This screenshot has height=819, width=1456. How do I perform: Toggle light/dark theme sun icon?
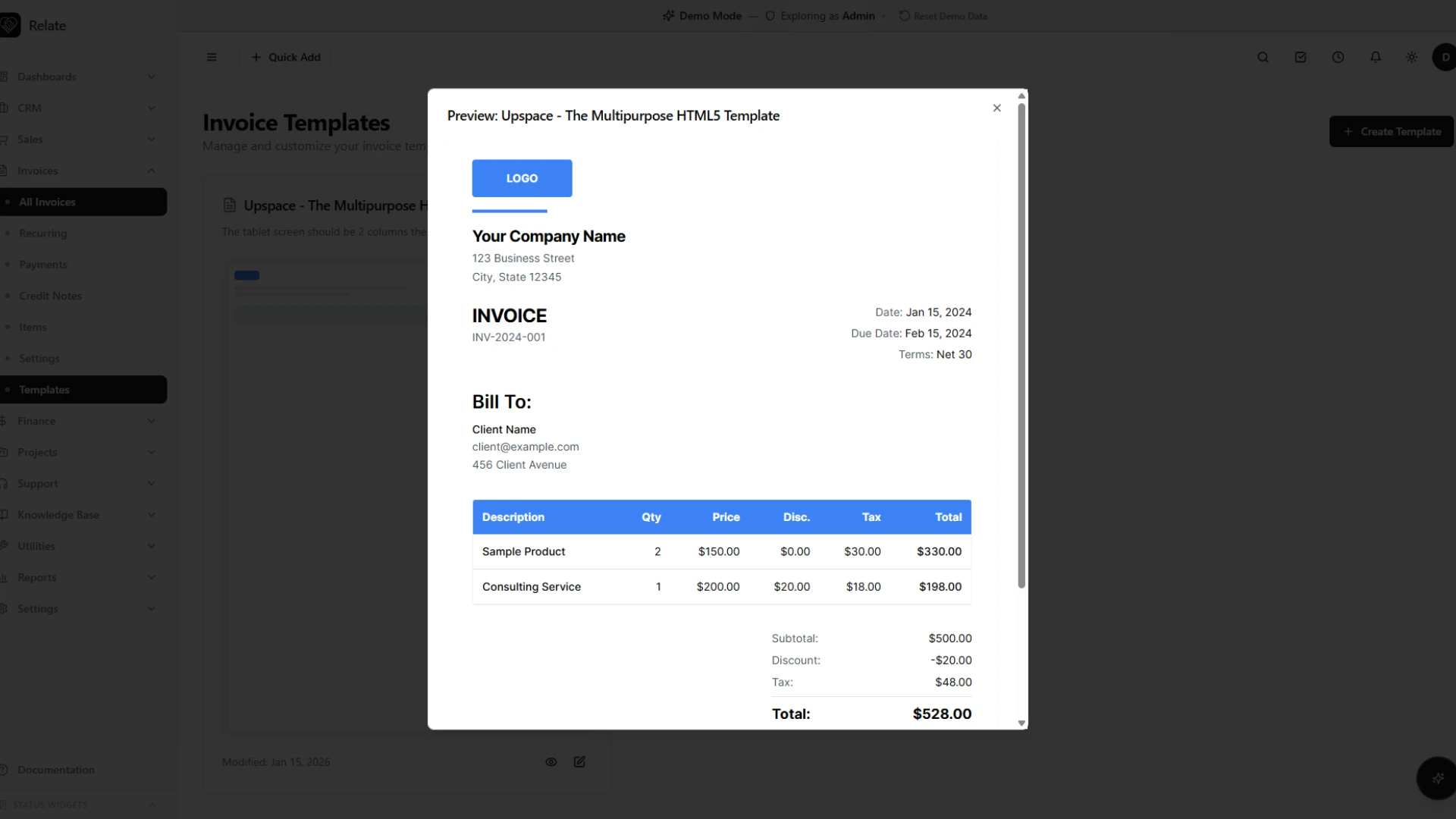tap(1411, 57)
